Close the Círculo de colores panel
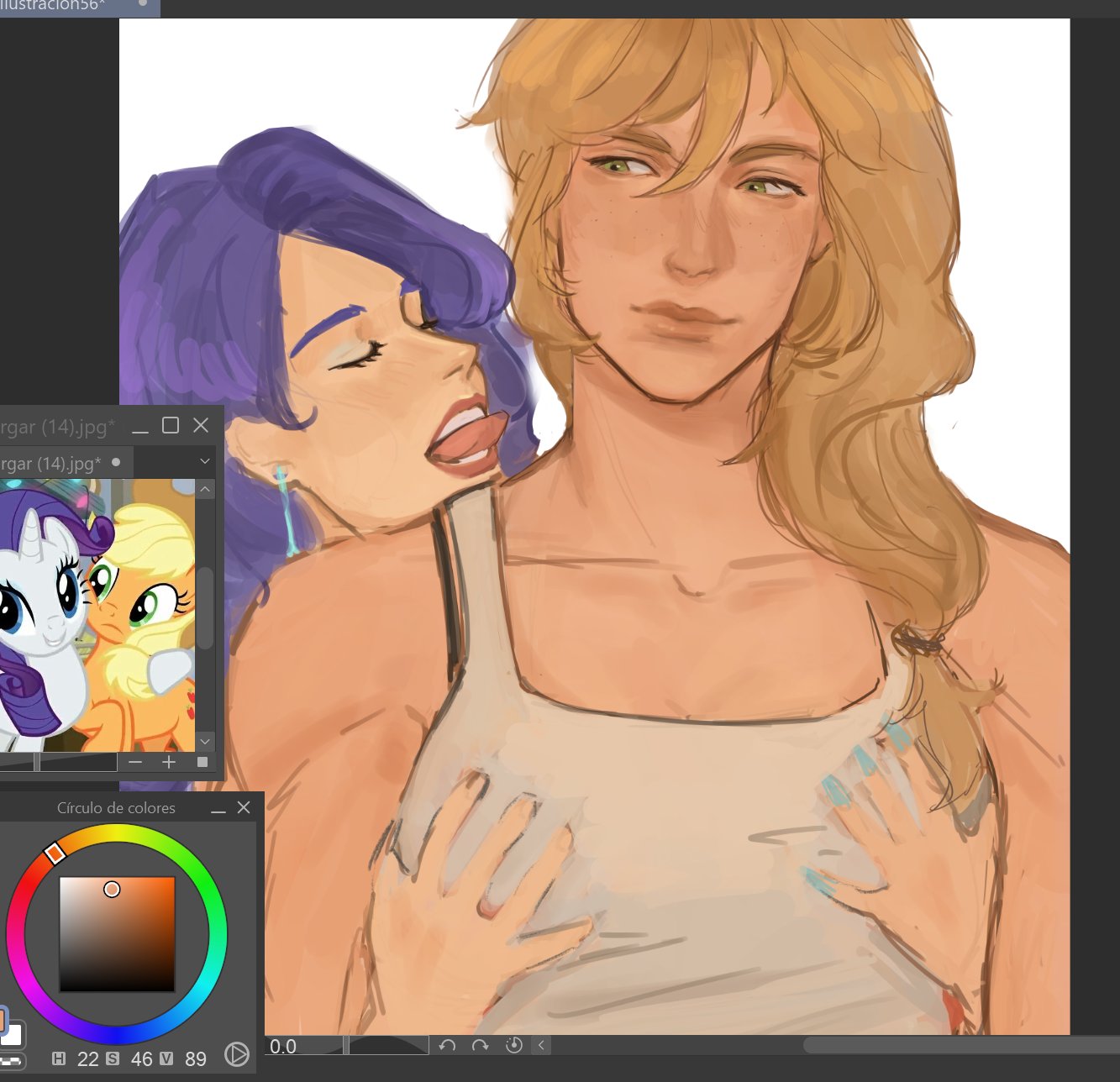 coord(244,807)
